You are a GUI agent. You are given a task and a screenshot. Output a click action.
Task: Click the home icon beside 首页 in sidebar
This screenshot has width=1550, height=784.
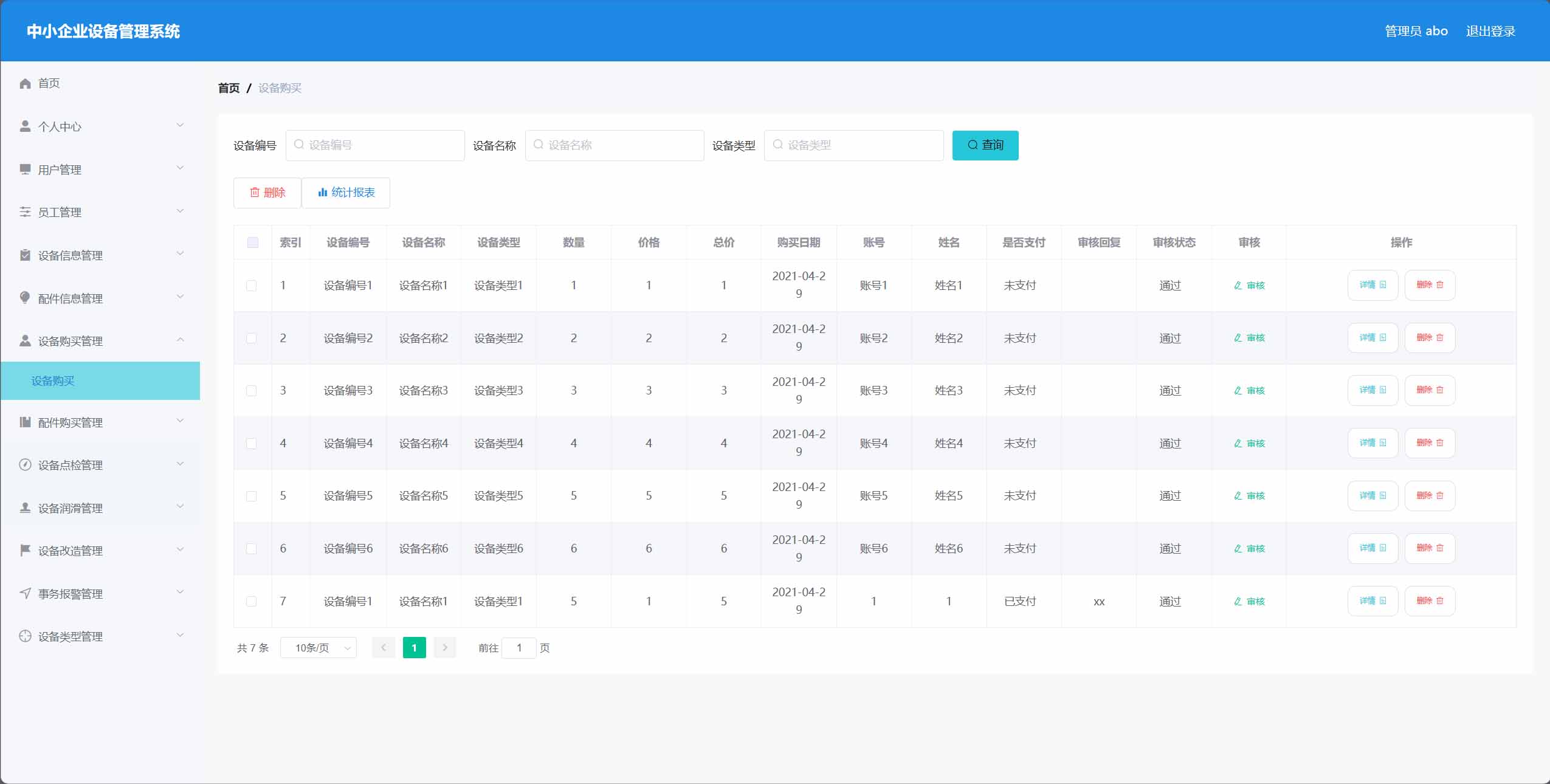[x=25, y=83]
